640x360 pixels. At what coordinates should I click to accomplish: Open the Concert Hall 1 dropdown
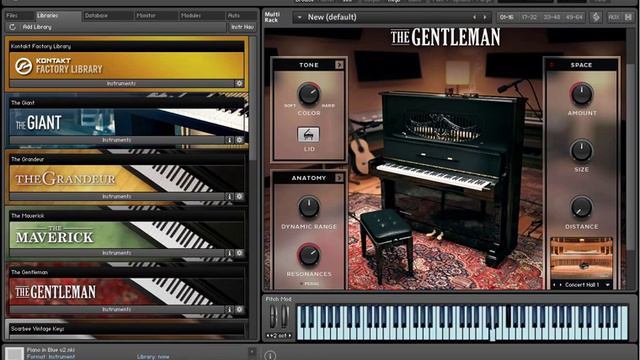pos(608,285)
